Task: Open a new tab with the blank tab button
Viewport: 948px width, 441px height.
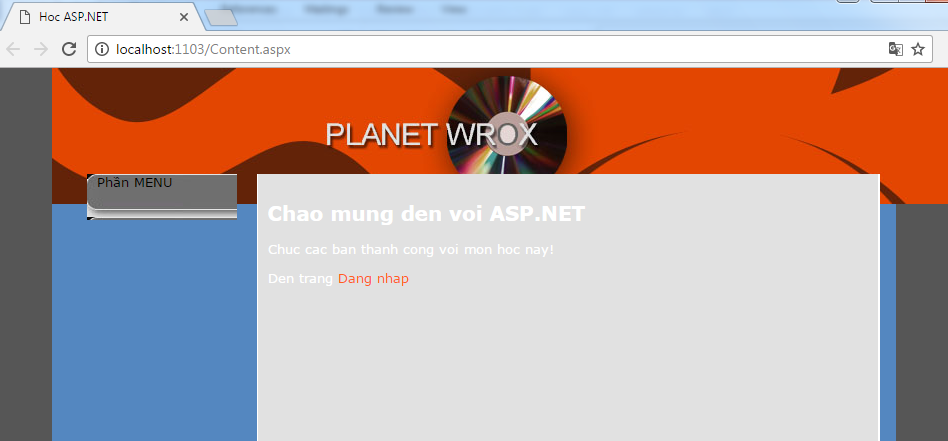Action: [x=221, y=18]
